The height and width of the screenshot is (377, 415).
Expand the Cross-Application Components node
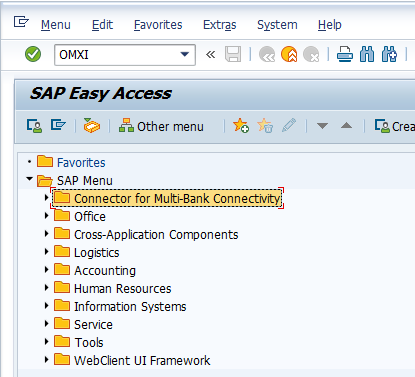click(47, 234)
